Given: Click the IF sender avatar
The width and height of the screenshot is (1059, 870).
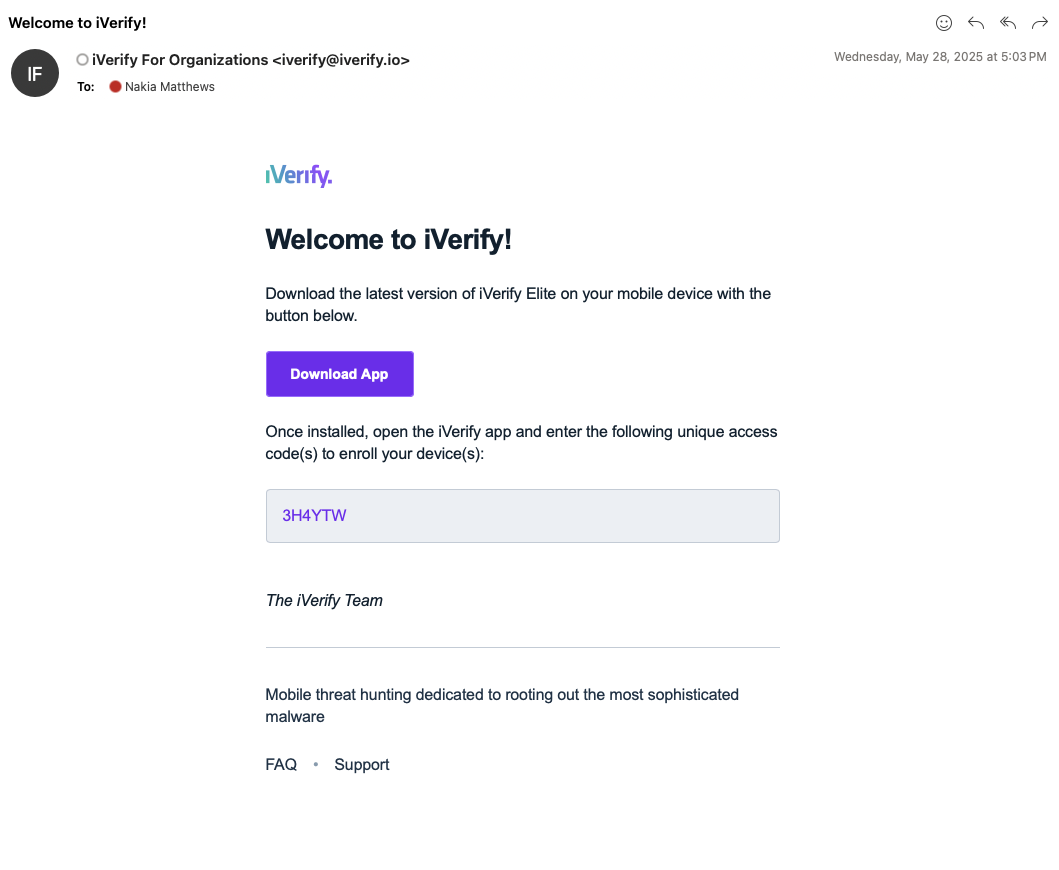Looking at the screenshot, I should coord(35,73).
